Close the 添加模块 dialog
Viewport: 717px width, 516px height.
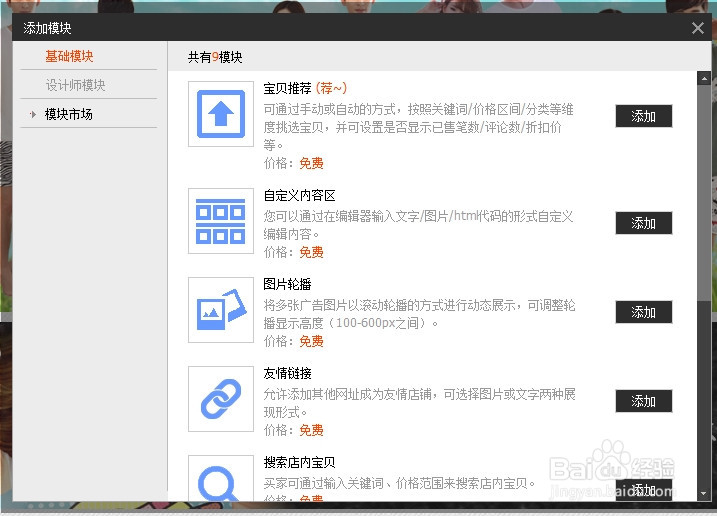(698, 28)
